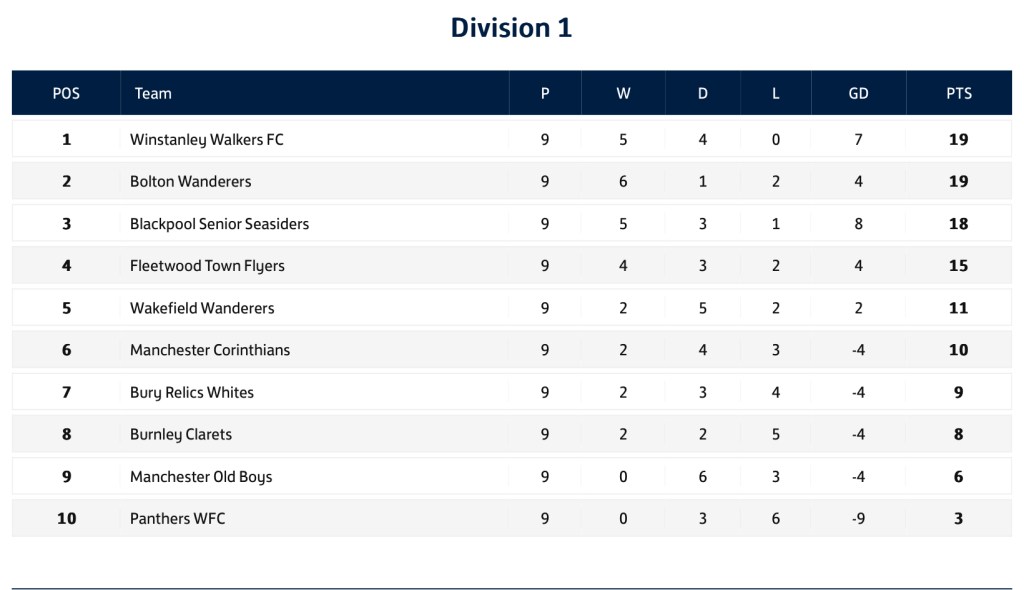Select Panthers WFC at the bottom
Image resolution: width=1024 pixels, height=590 pixels.
click(x=178, y=519)
